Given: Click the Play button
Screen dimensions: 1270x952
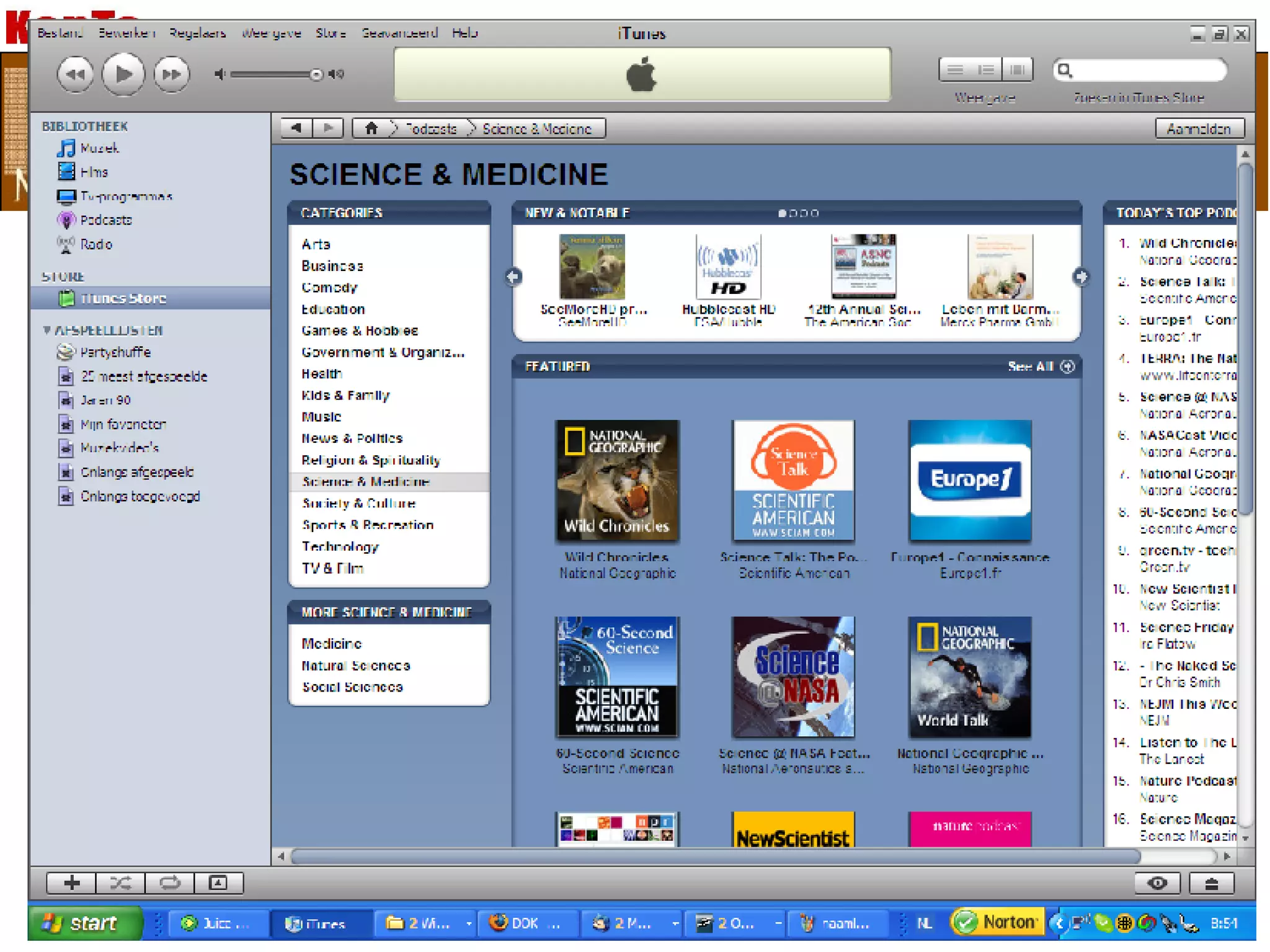Looking at the screenshot, I should point(123,74).
